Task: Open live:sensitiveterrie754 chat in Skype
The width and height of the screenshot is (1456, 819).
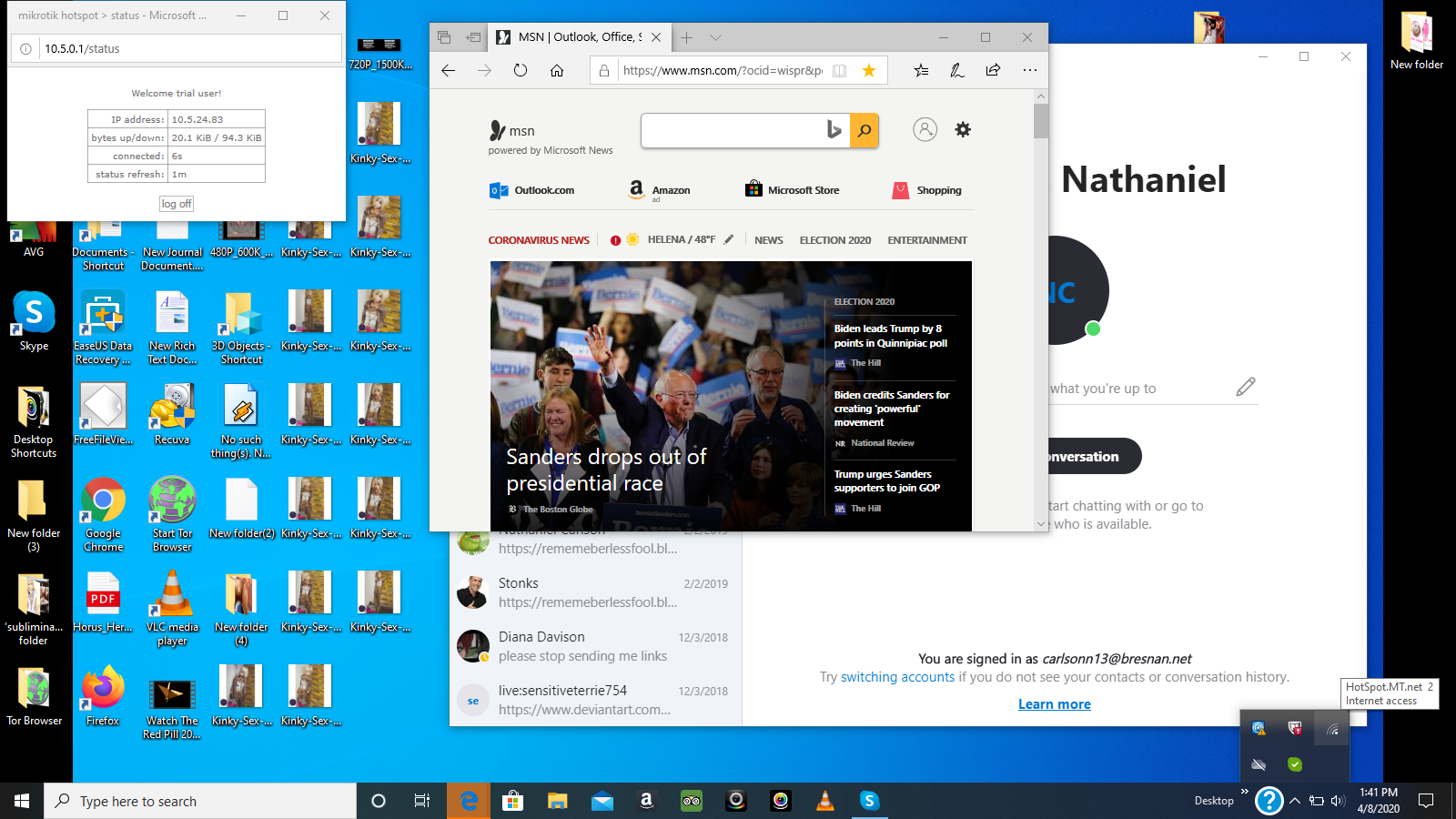Action: 596,700
